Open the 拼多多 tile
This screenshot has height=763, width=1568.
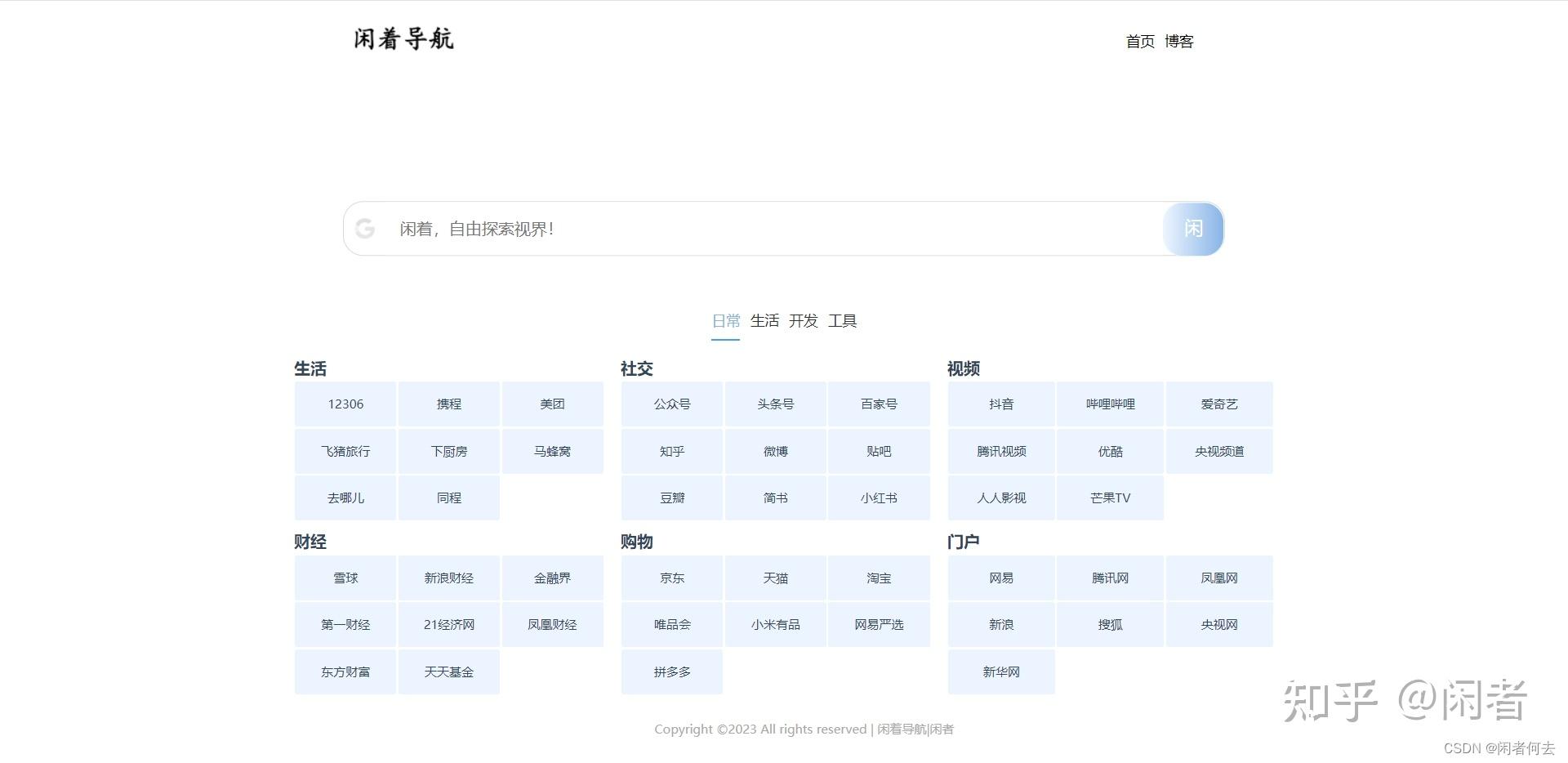(672, 672)
